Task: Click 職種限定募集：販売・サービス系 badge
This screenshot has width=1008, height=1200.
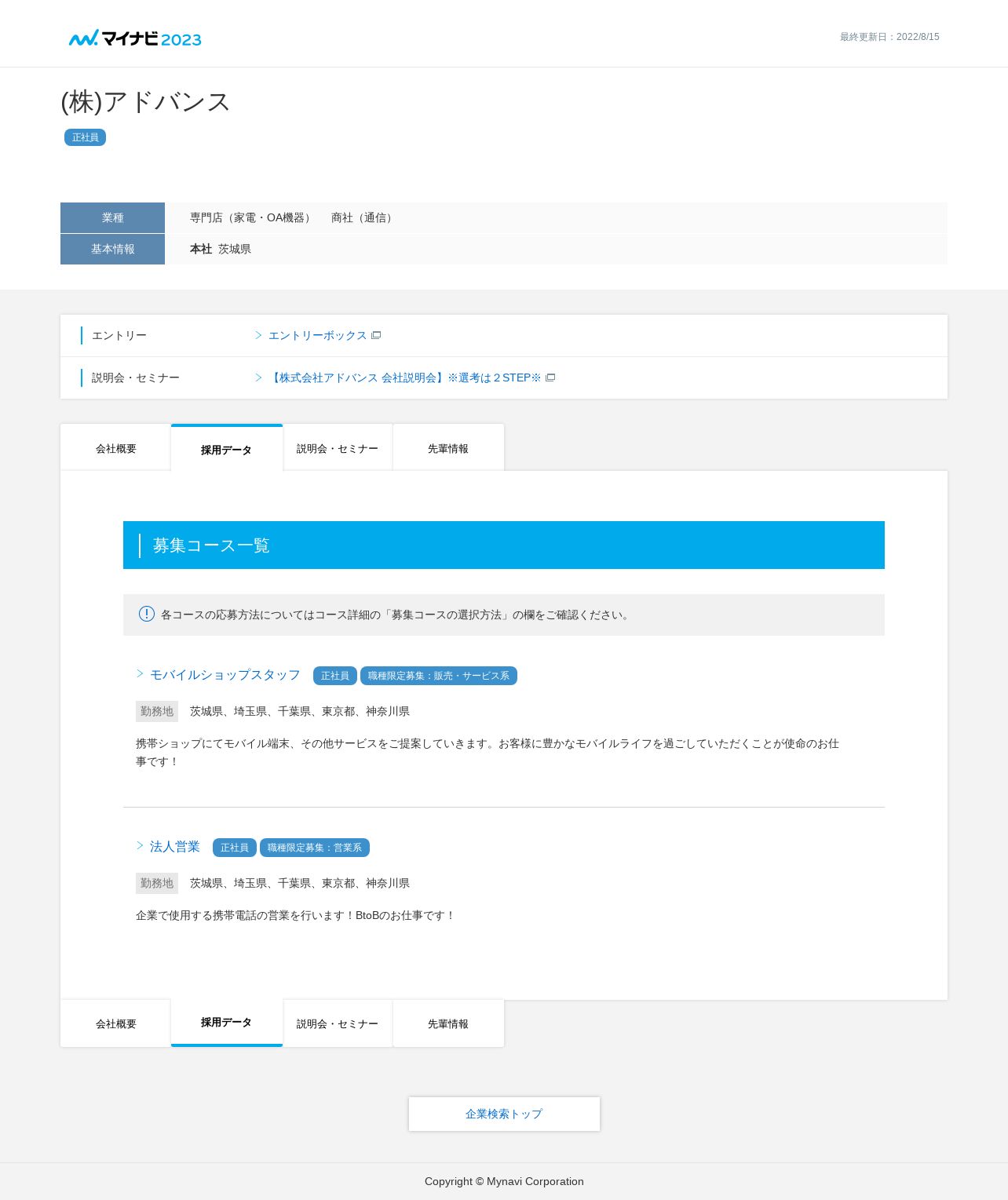Action: 439,676
